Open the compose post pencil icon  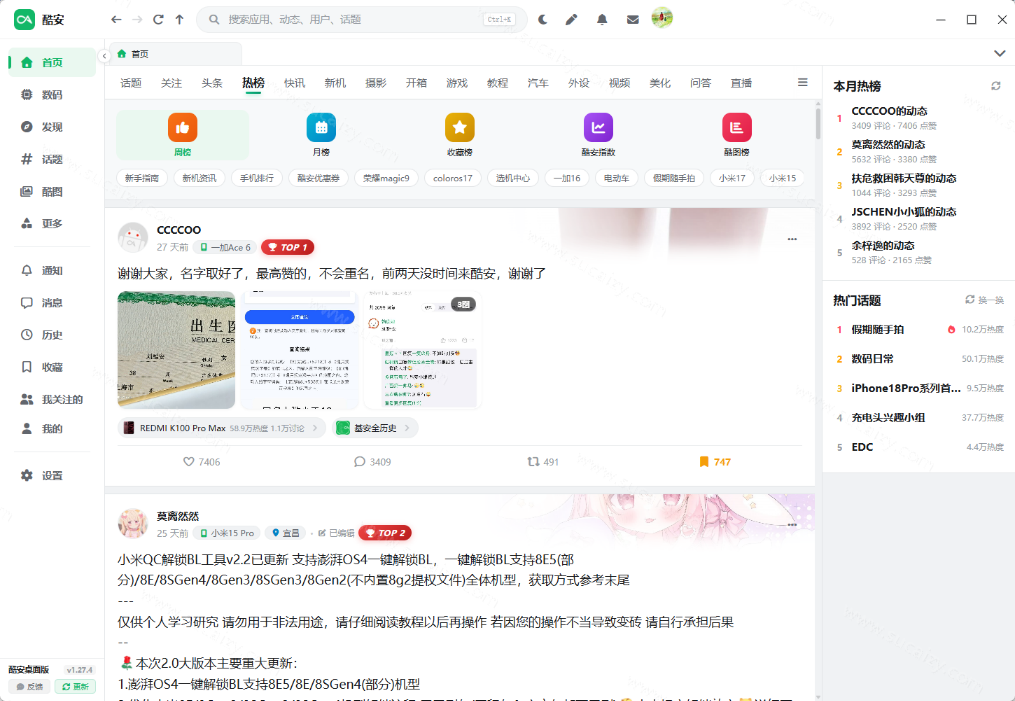(571, 19)
